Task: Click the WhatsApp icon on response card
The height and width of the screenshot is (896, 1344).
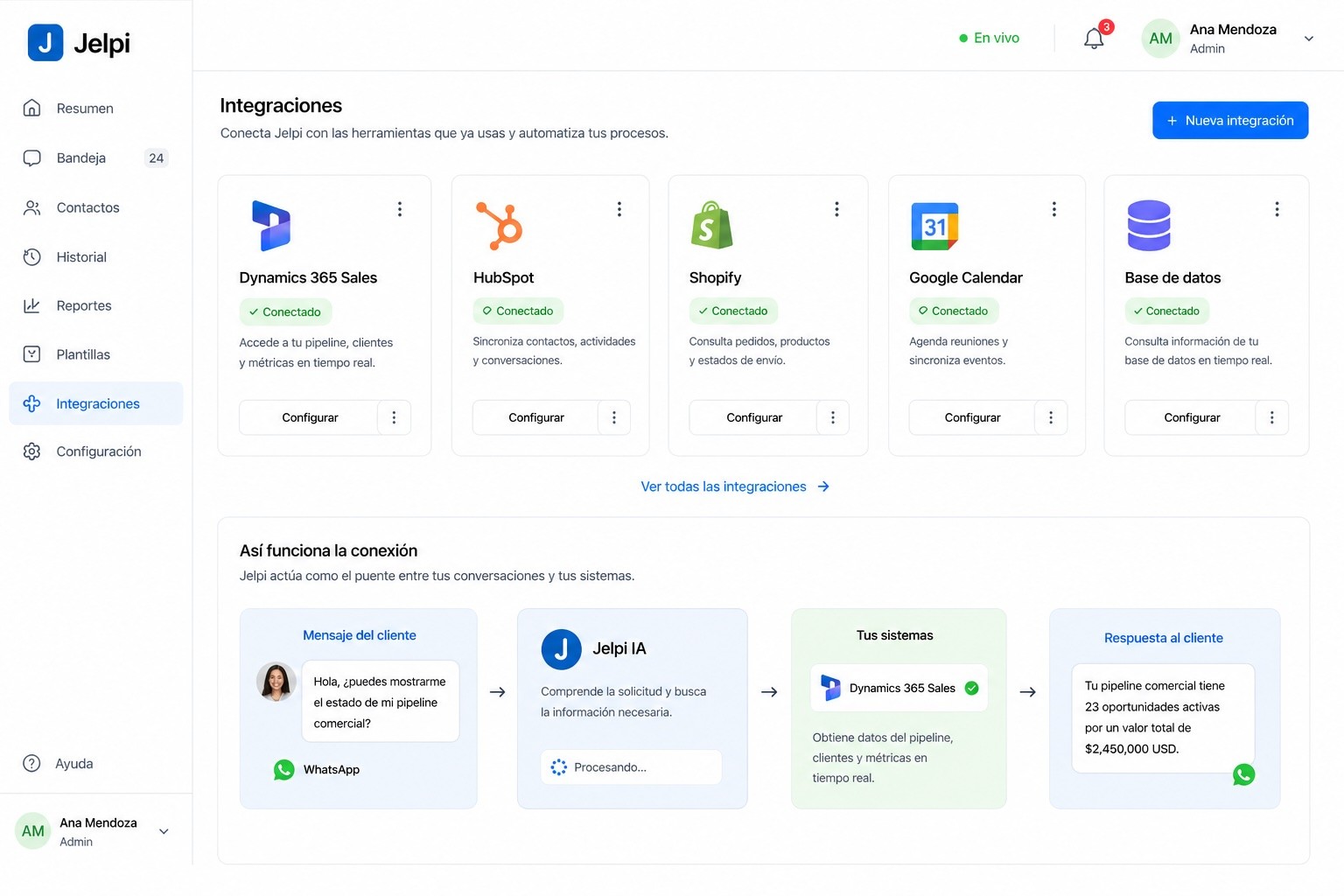Action: (x=1243, y=774)
